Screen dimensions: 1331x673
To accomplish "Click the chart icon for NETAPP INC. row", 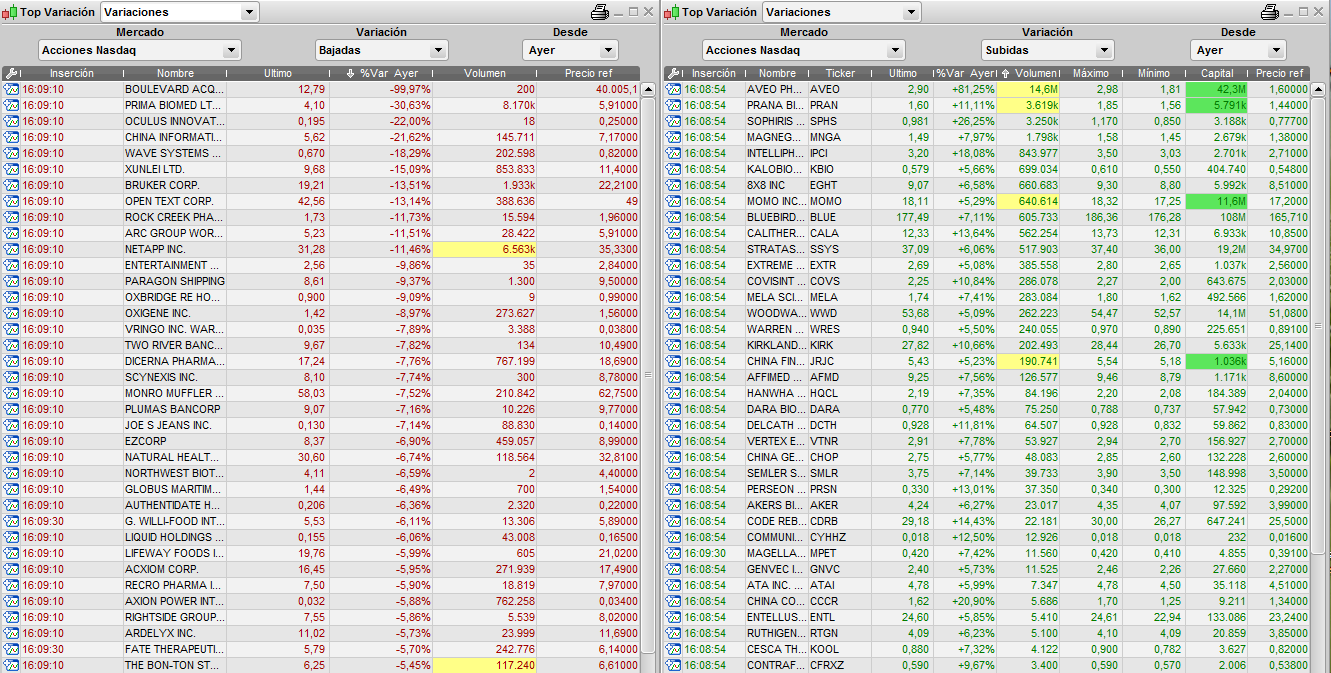I will pyautogui.click(x=11, y=249).
